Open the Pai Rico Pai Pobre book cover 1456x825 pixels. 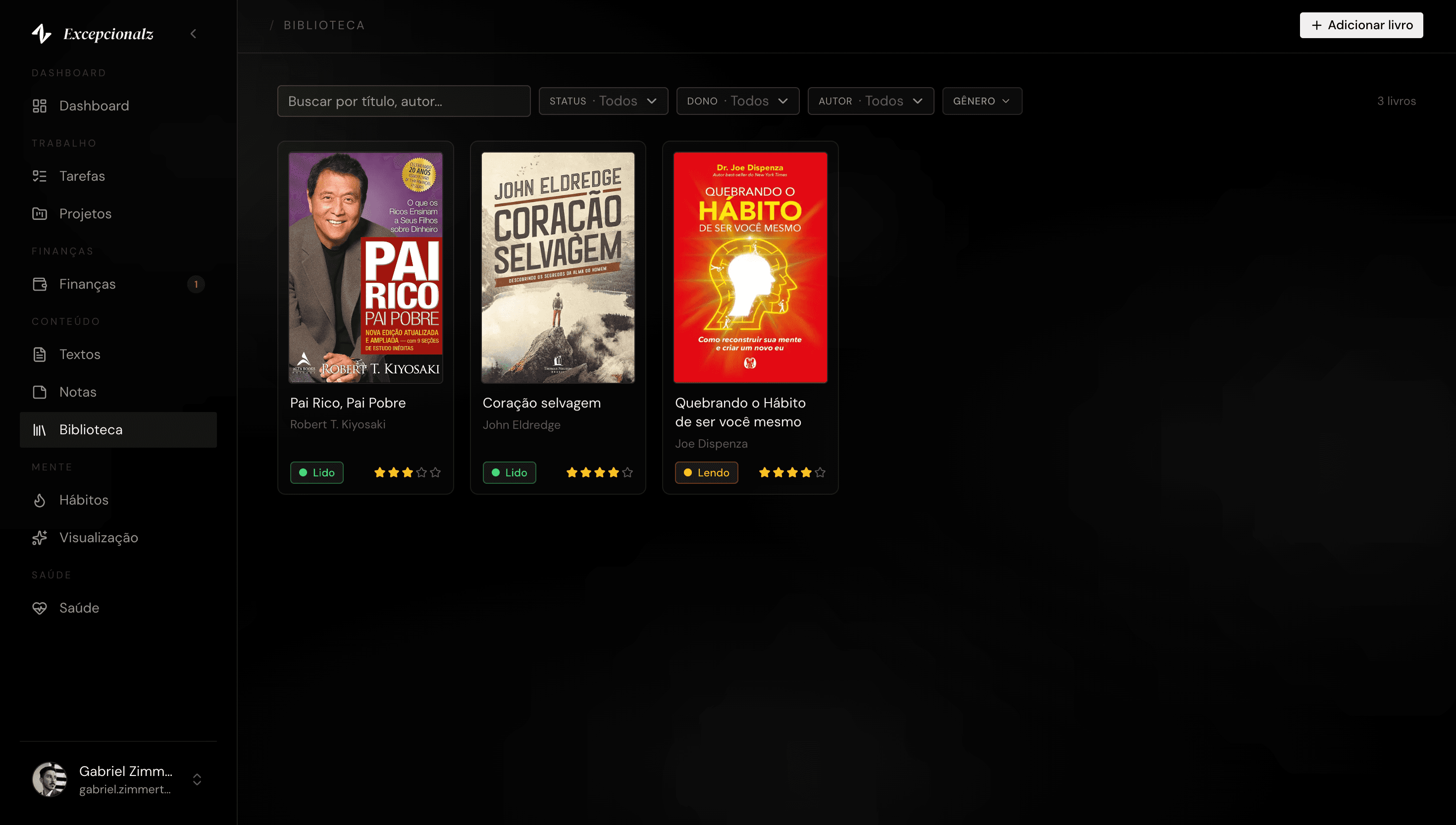coord(365,267)
